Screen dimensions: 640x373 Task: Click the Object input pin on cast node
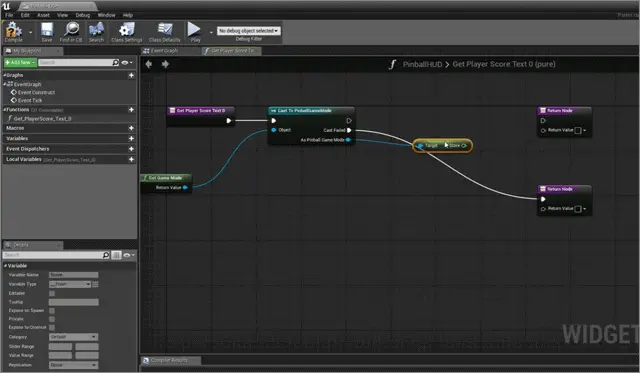(273, 130)
